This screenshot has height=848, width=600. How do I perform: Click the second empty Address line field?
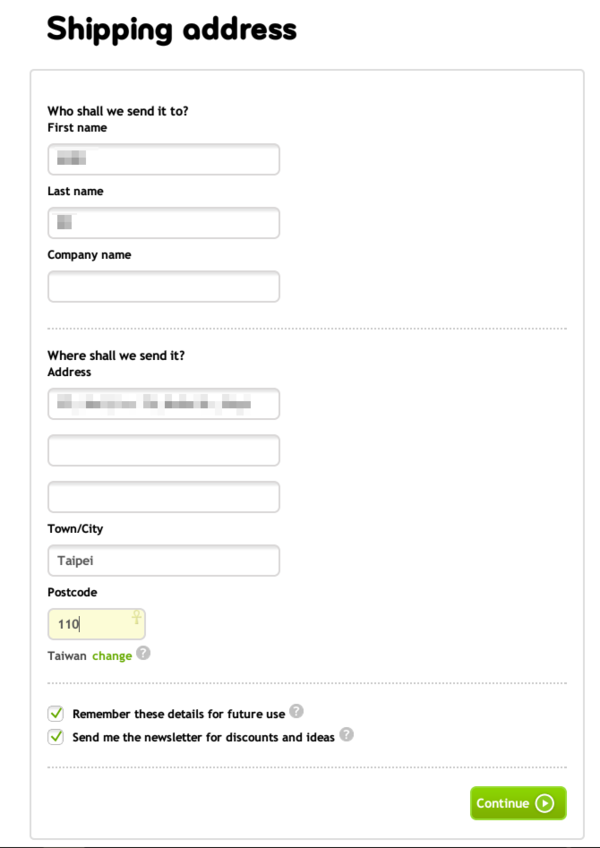coord(163,450)
